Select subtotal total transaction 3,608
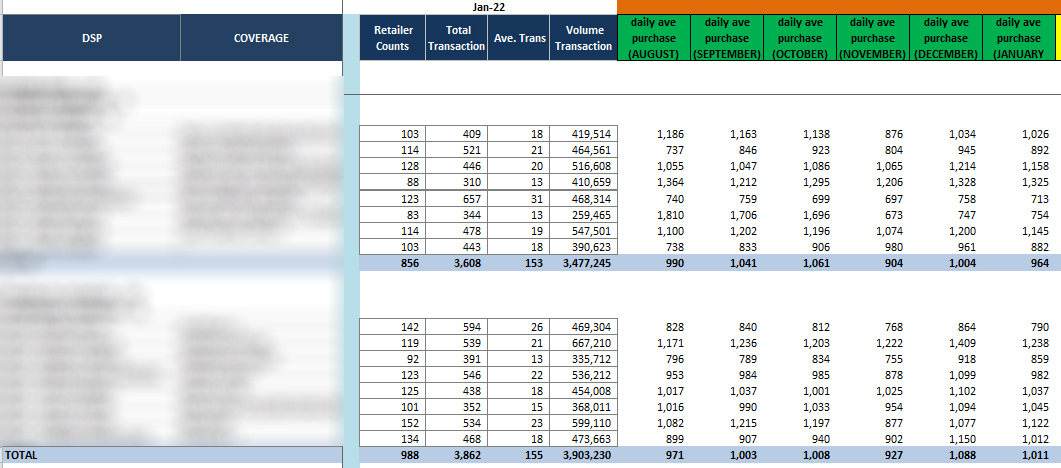 (x=456, y=264)
